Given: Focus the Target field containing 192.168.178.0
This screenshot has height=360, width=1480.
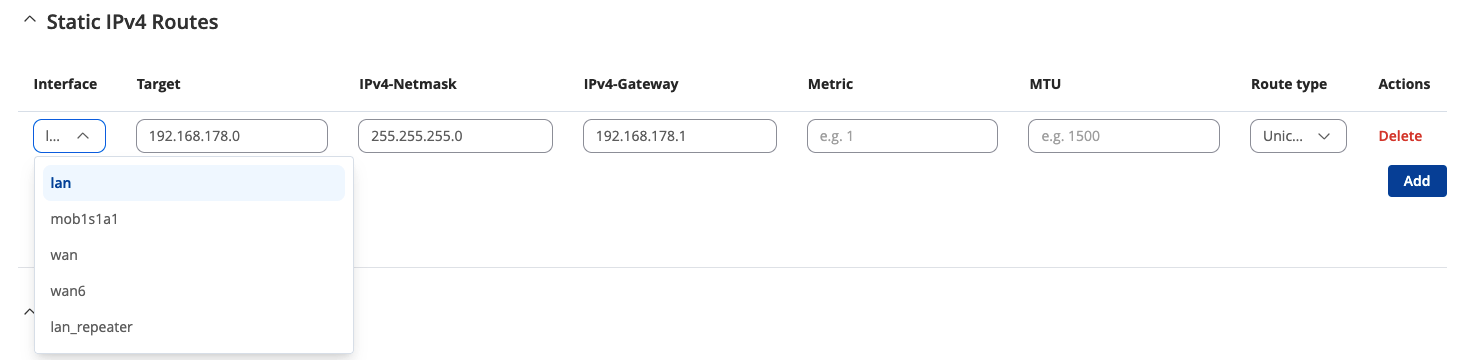Looking at the screenshot, I should [232, 136].
